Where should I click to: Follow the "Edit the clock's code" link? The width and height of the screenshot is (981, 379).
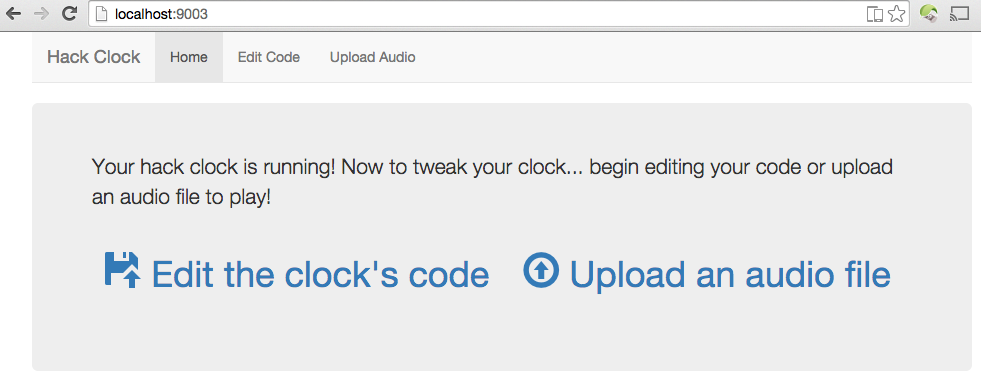click(320, 275)
